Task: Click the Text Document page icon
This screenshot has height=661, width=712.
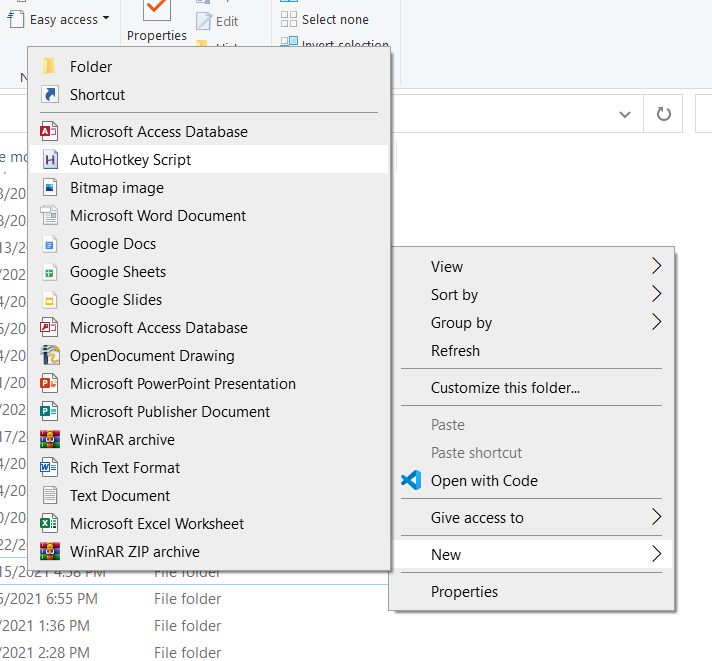Action: tap(50, 496)
